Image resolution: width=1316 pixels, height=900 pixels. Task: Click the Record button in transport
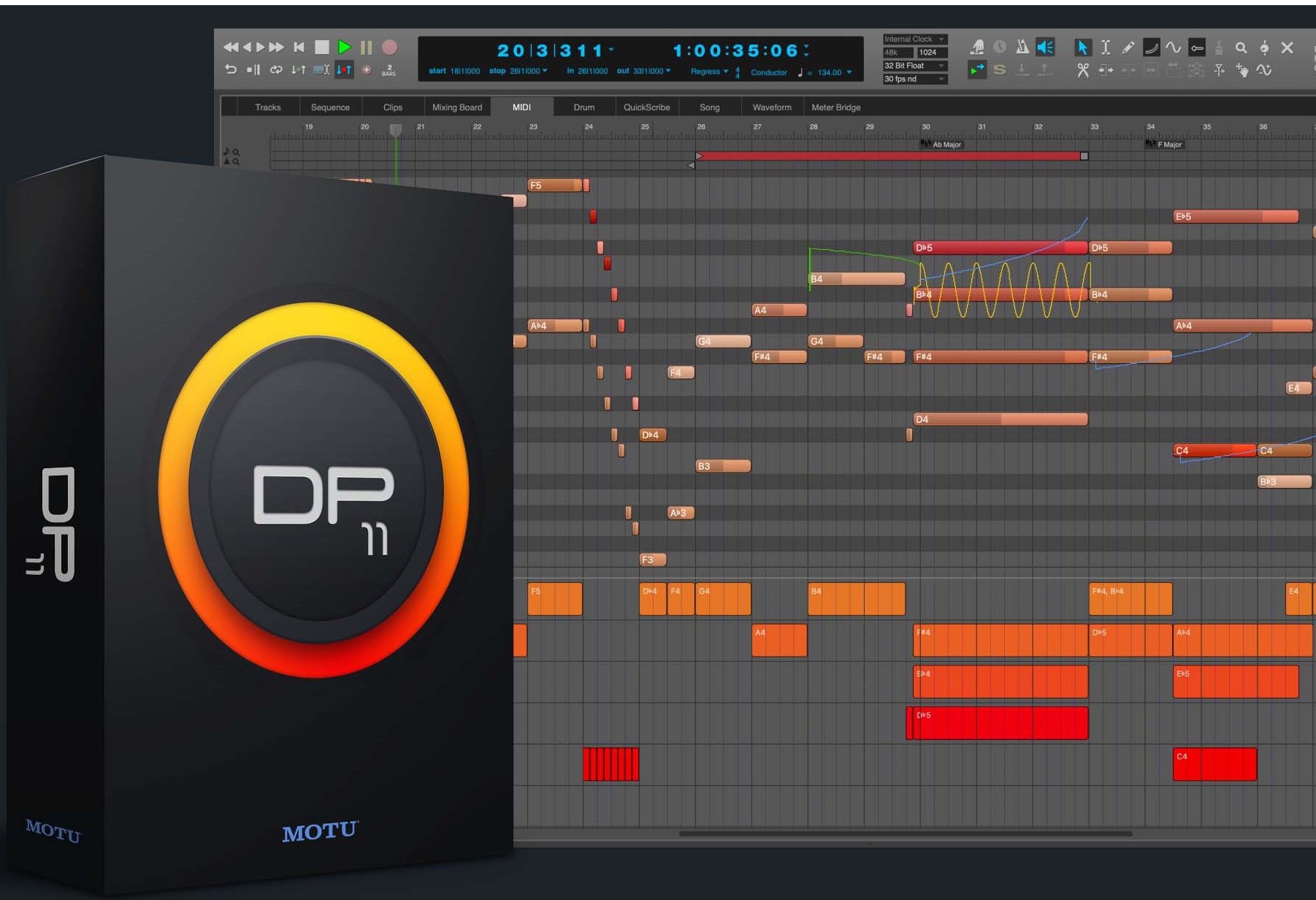390,47
